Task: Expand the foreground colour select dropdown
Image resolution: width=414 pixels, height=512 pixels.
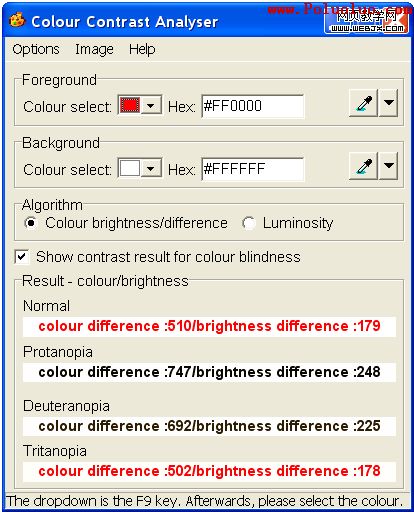Action: pos(151,106)
